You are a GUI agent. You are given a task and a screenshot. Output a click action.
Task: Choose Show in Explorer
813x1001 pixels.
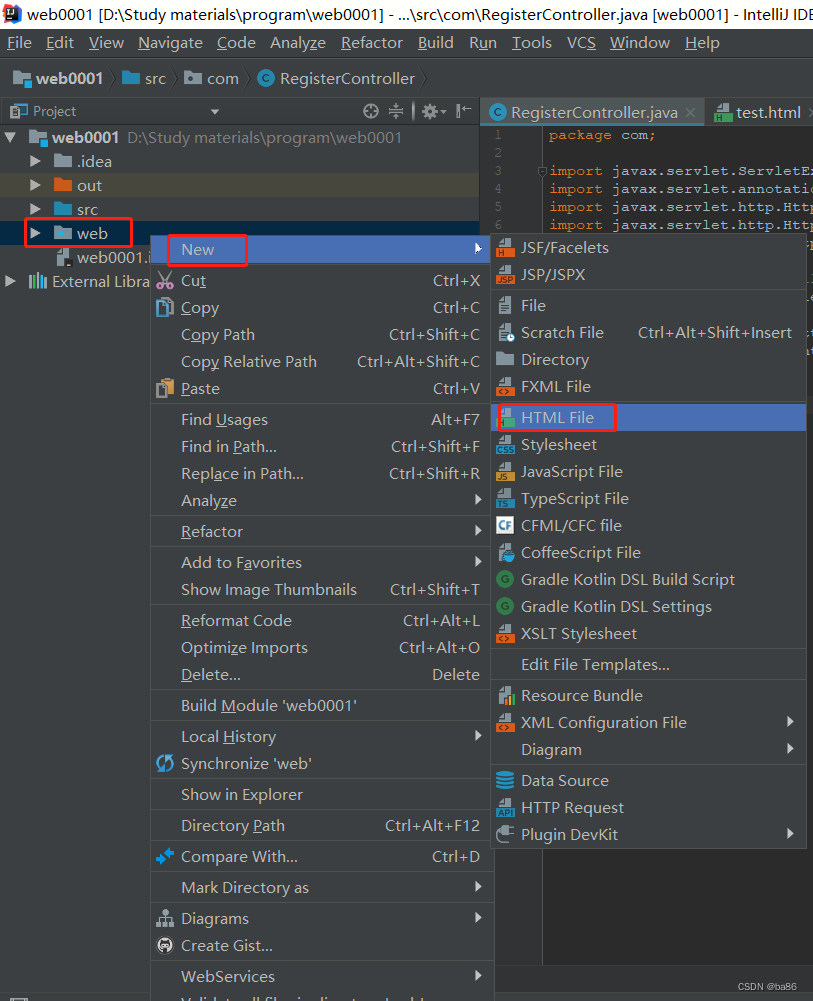point(322,795)
